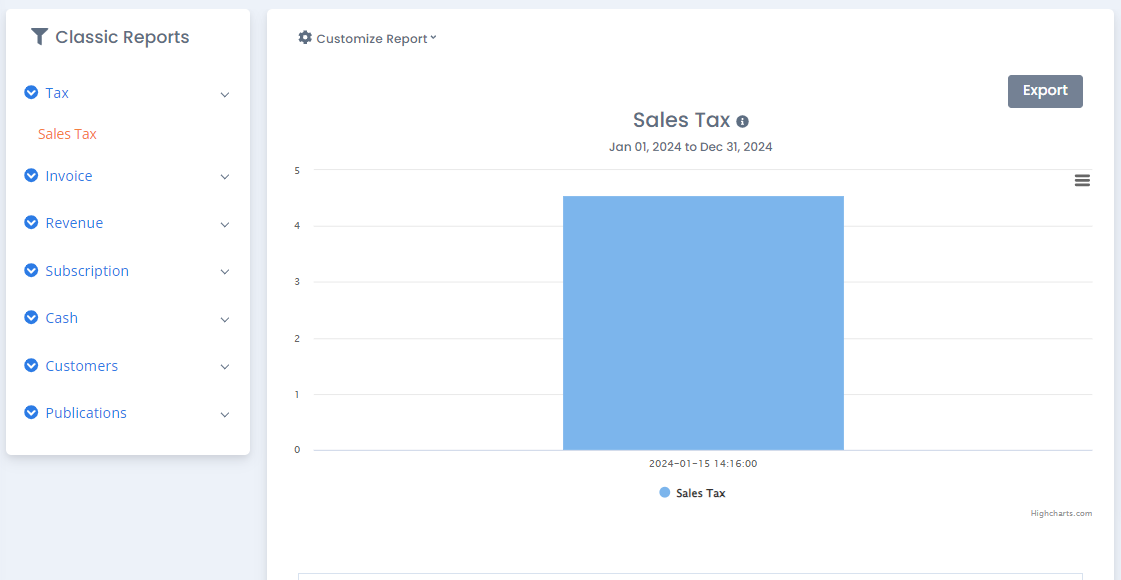Follow the Highcharts.com credit link
Image resolution: width=1121 pixels, height=580 pixels.
[x=1061, y=513]
